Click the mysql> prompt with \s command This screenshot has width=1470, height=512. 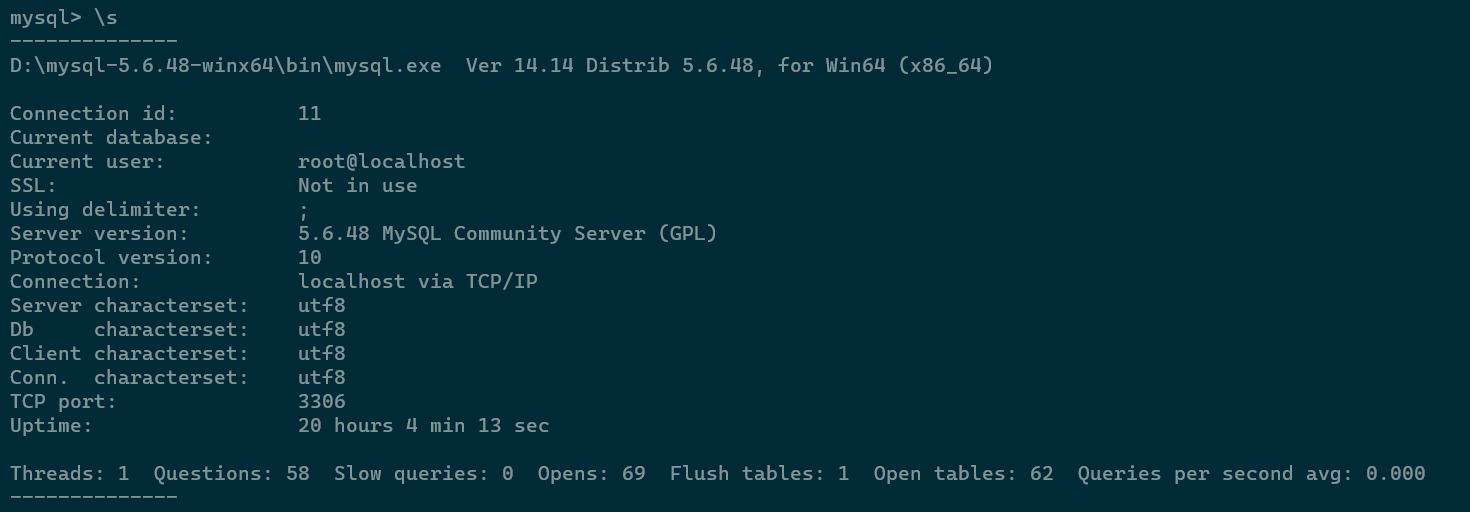pos(63,17)
